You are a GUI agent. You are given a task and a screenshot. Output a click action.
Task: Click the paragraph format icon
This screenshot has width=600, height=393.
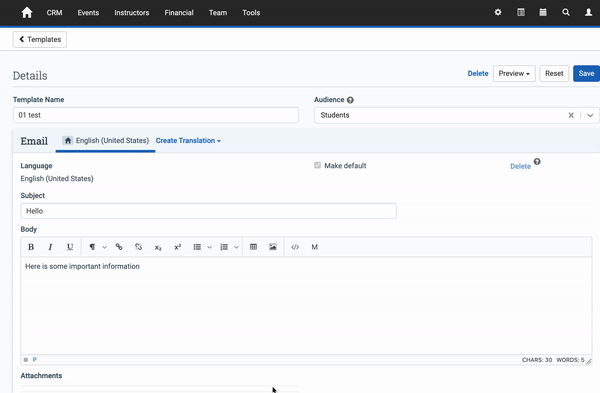tap(92, 247)
